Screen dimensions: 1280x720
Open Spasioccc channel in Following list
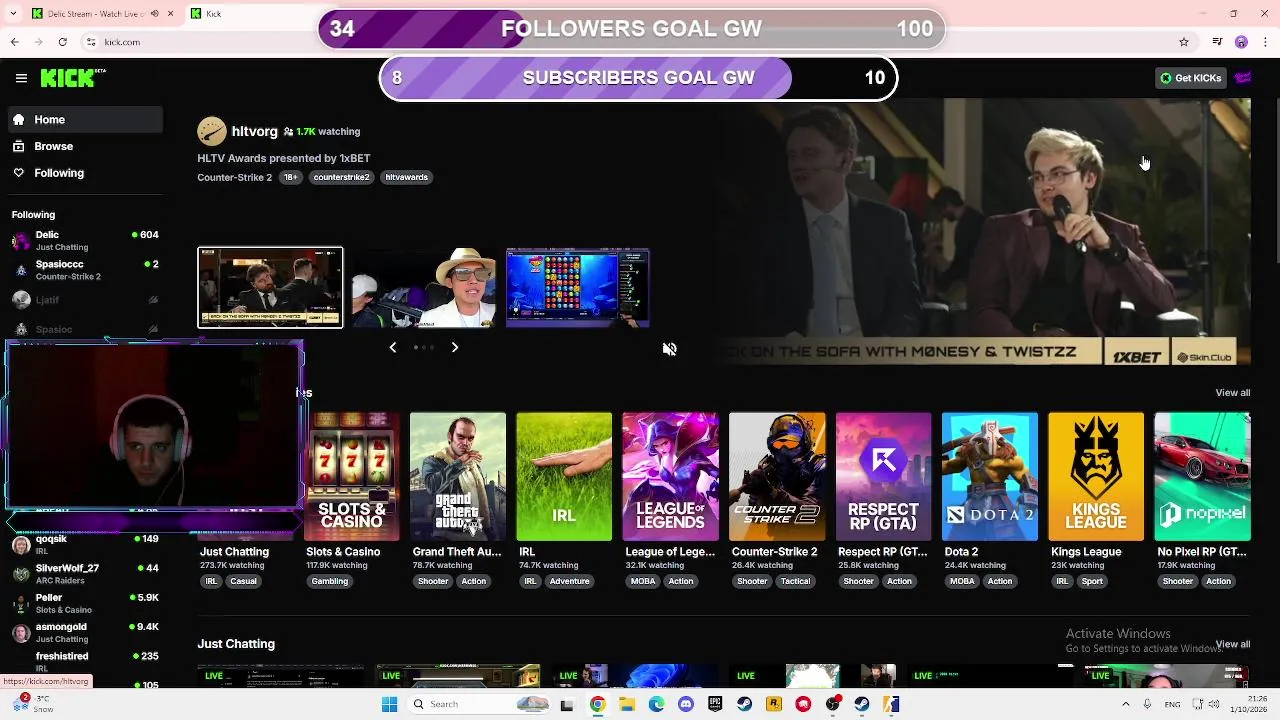[85, 270]
